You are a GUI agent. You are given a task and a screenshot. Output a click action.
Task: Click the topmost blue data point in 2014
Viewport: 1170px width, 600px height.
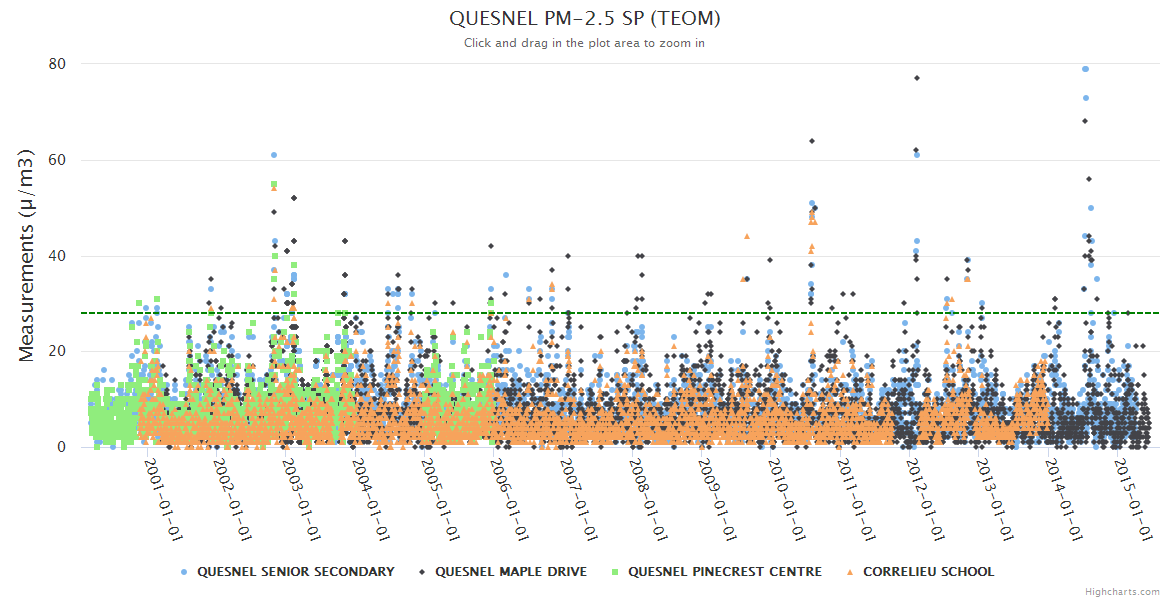[1085, 69]
